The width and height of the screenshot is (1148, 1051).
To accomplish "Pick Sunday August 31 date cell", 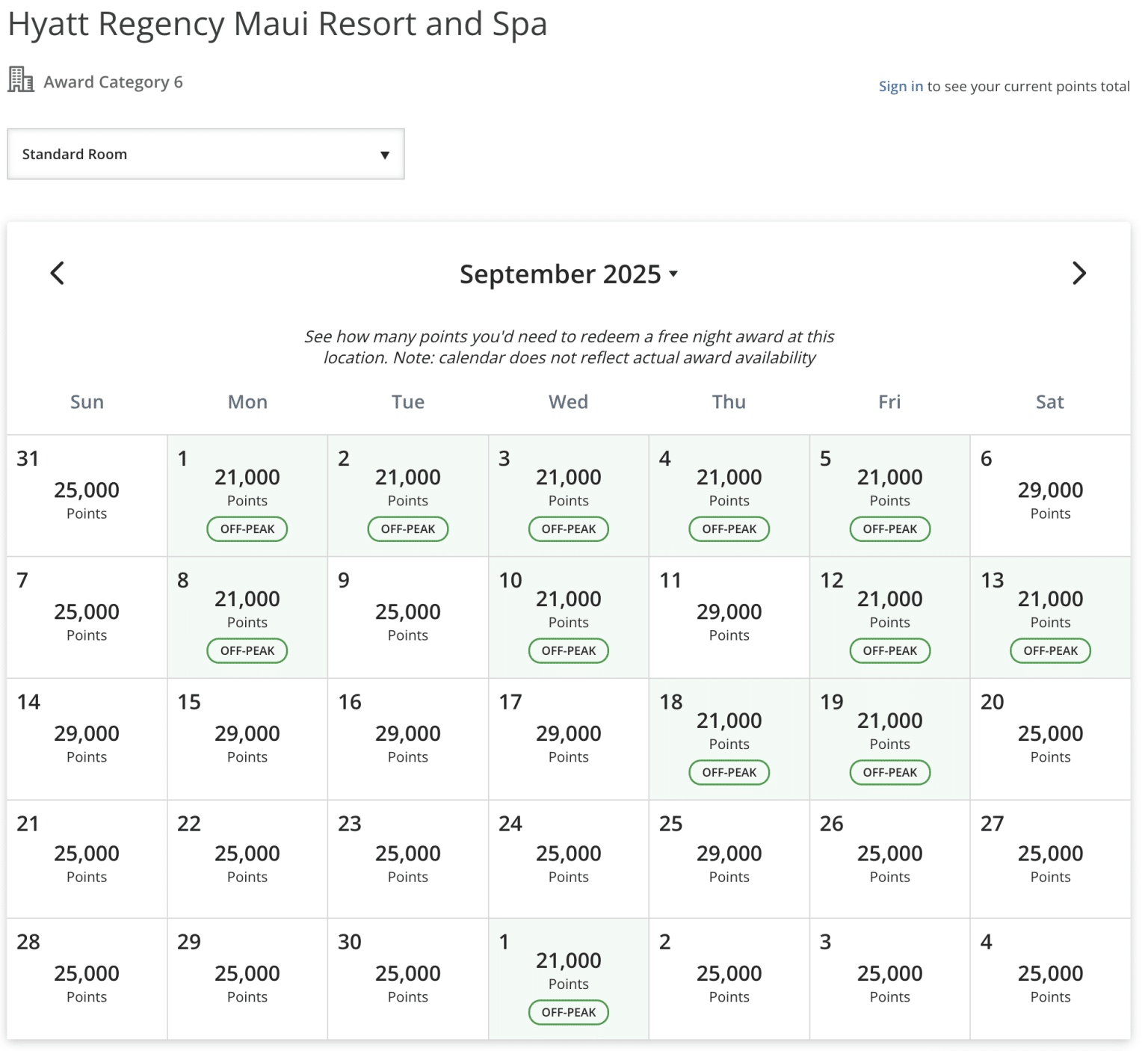I will coord(87,495).
